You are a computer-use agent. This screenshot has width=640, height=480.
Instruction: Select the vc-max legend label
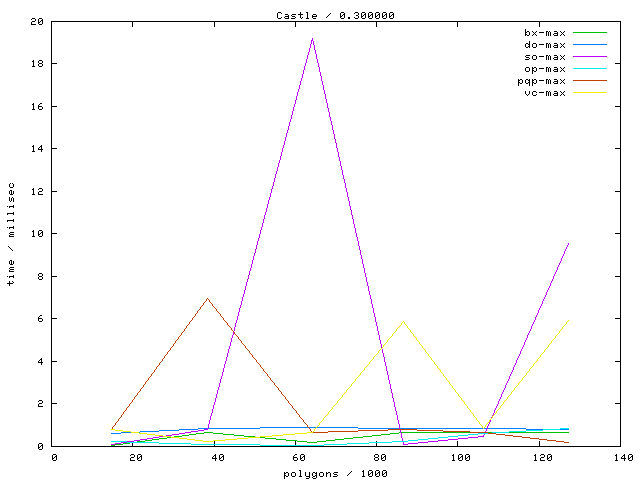544,93
